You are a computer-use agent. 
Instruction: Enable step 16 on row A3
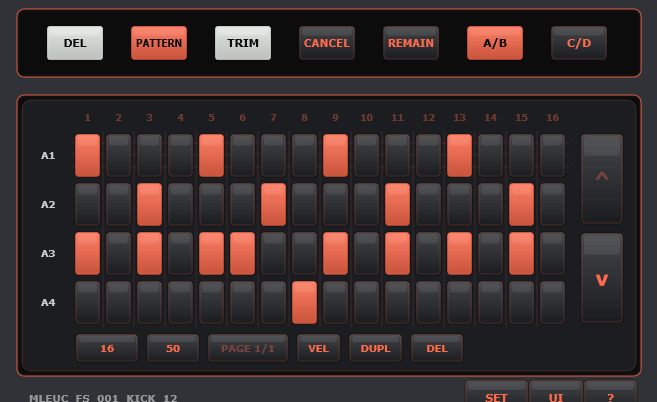(x=553, y=253)
